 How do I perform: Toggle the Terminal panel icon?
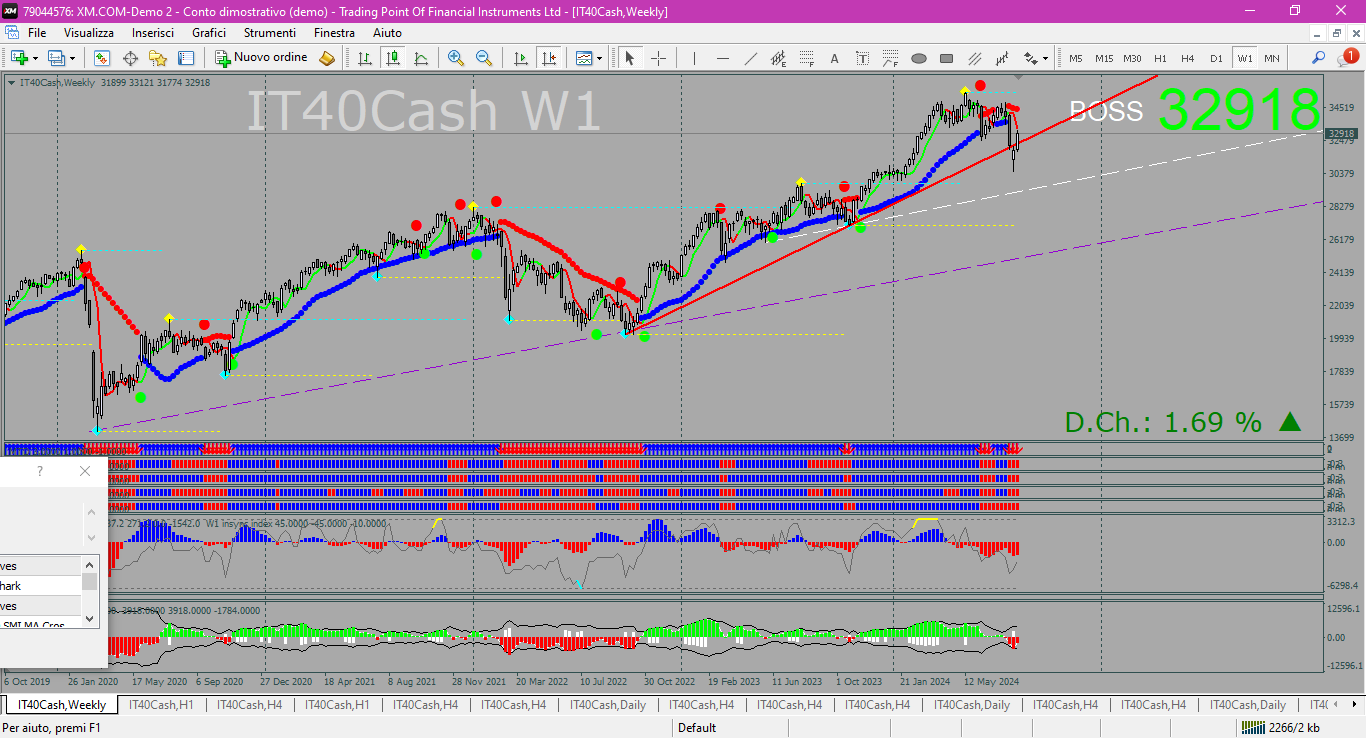[x=186, y=58]
